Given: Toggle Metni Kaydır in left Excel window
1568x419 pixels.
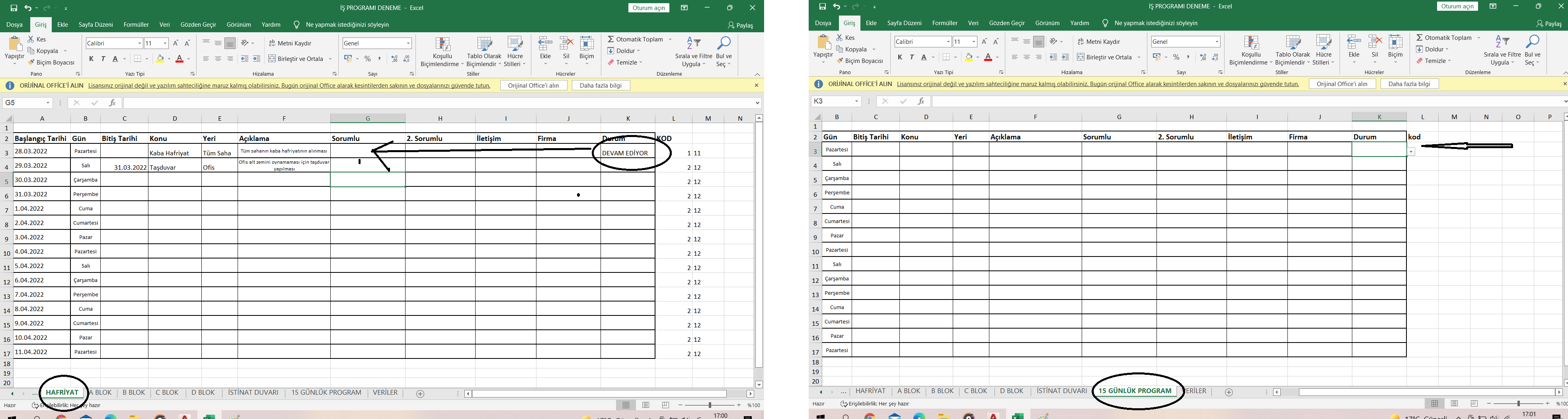Looking at the screenshot, I should (290, 43).
